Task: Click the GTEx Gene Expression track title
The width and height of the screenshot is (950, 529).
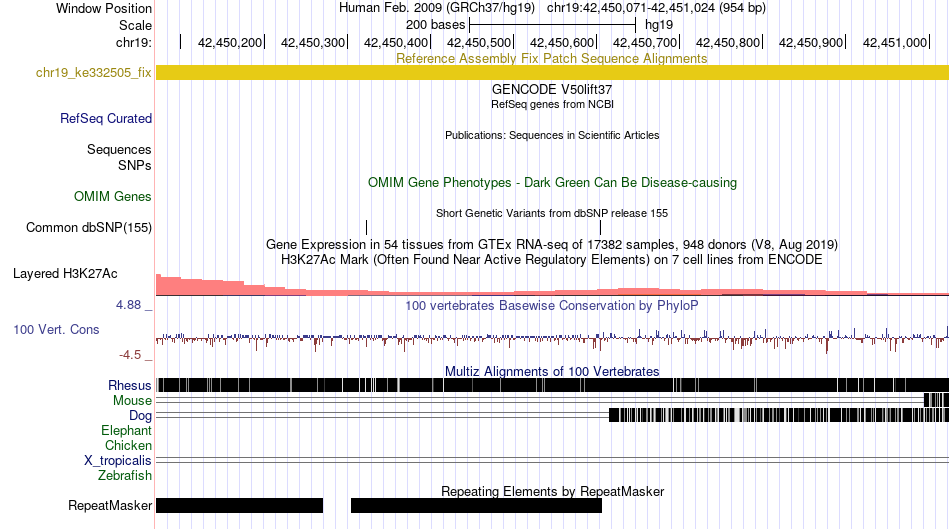Action: [552, 245]
